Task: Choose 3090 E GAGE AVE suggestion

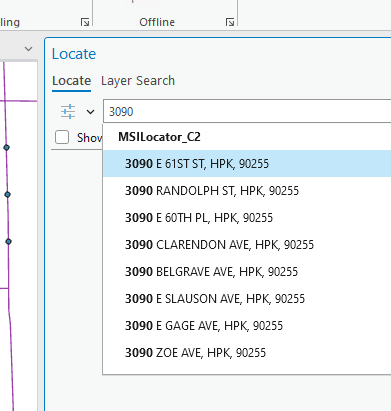Action: (247, 326)
